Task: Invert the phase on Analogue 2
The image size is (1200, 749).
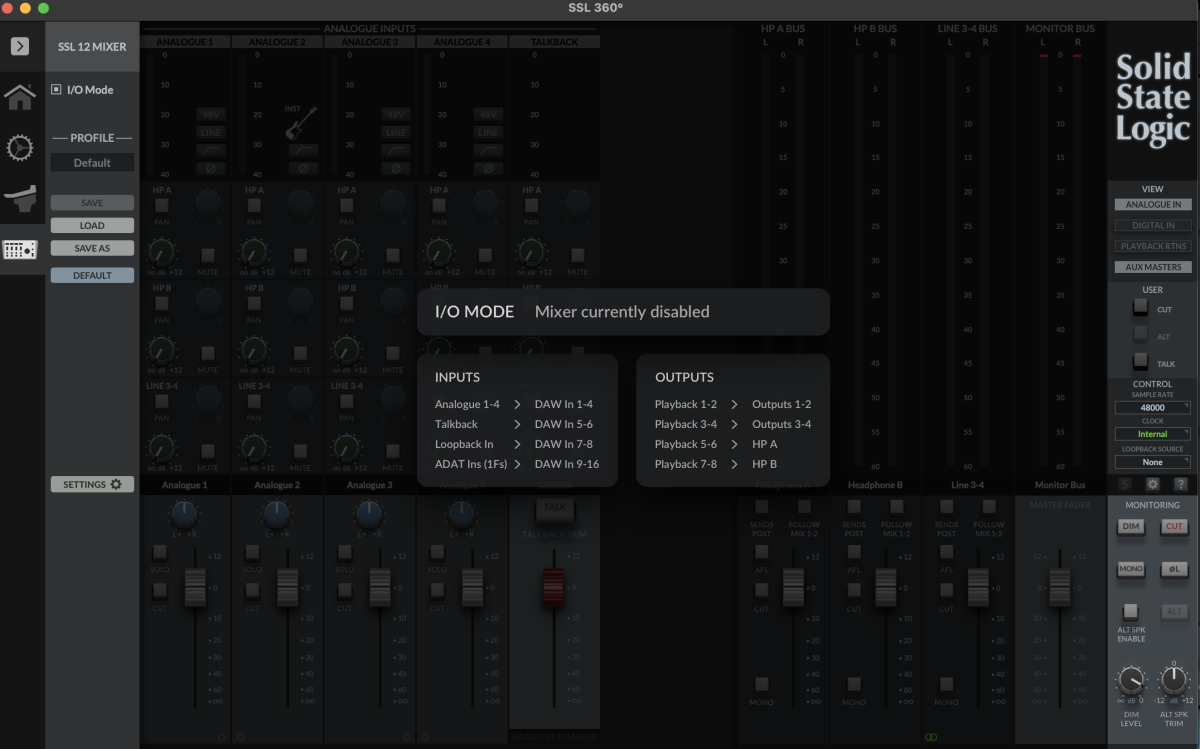Action: [303, 169]
